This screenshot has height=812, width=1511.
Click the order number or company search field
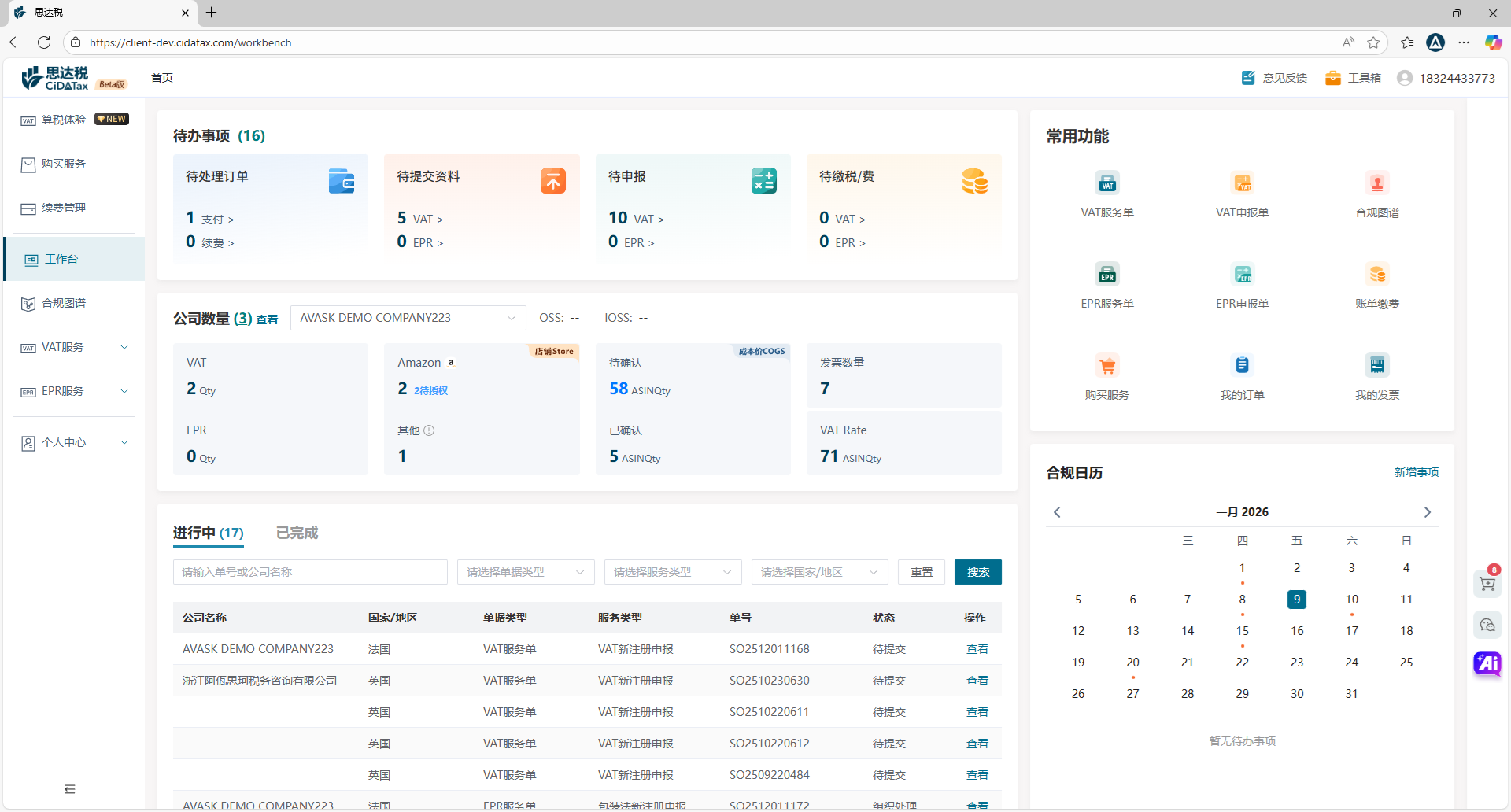pos(310,572)
